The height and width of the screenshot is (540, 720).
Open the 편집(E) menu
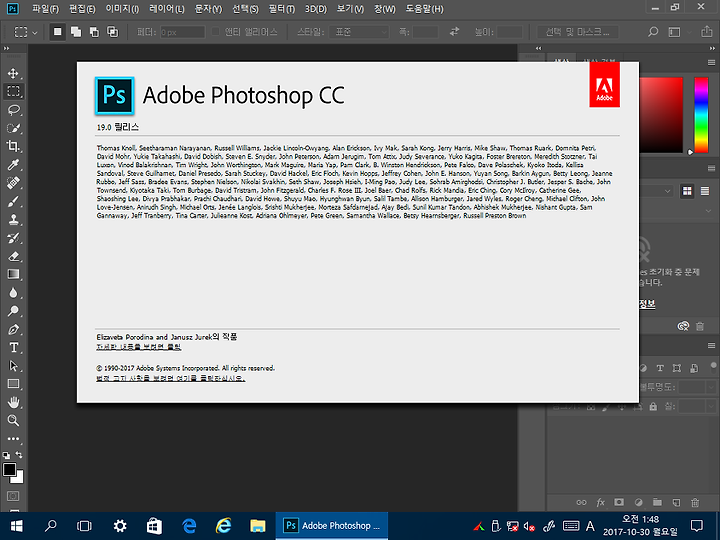pyautogui.click(x=82, y=9)
